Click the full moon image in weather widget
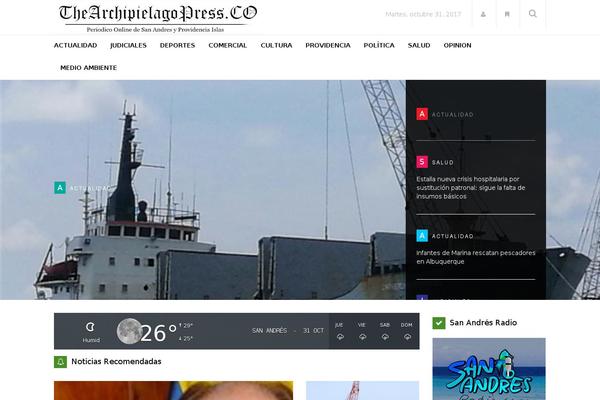 [129, 331]
